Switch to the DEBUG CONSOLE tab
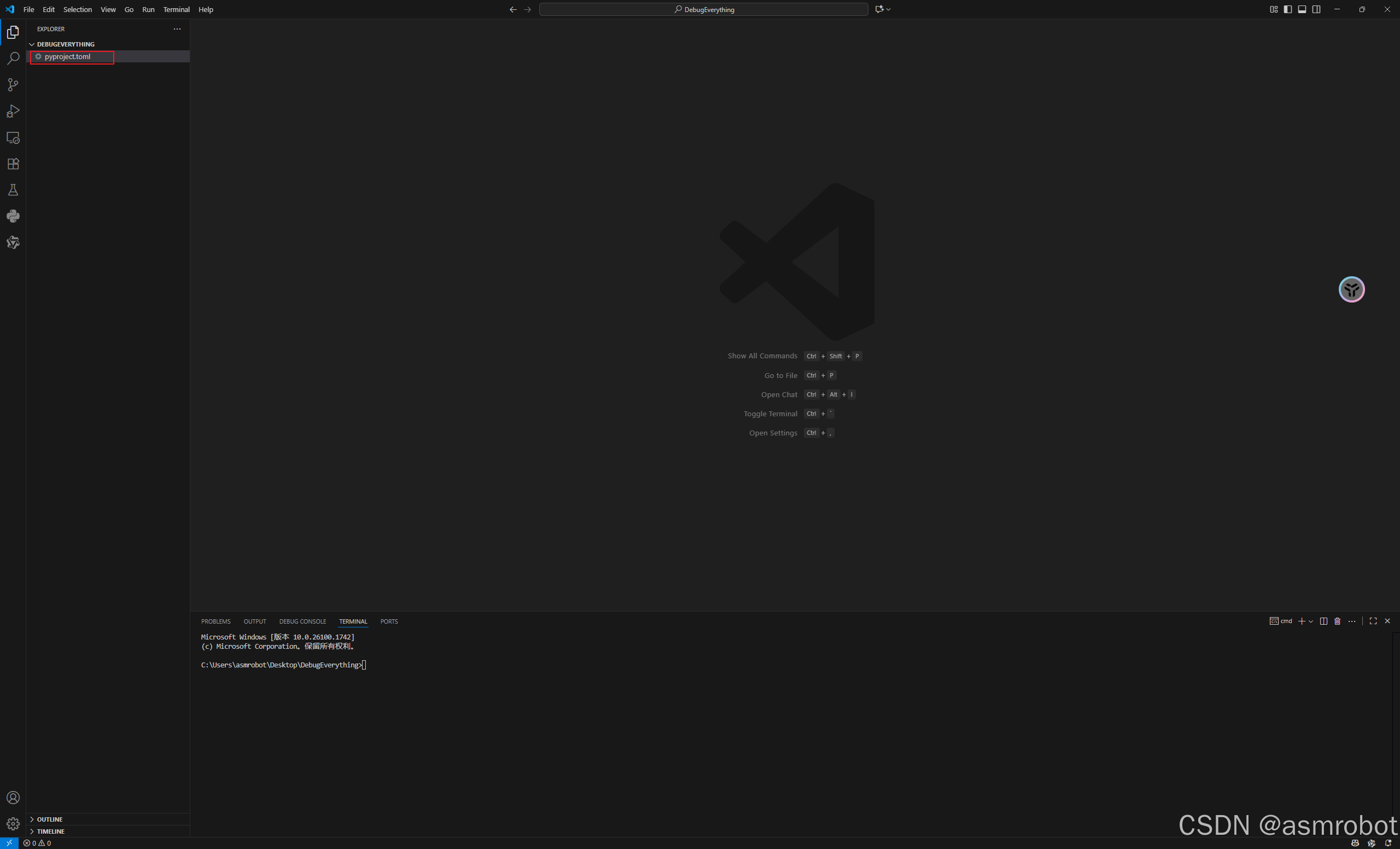The height and width of the screenshot is (849, 1400). point(302,621)
